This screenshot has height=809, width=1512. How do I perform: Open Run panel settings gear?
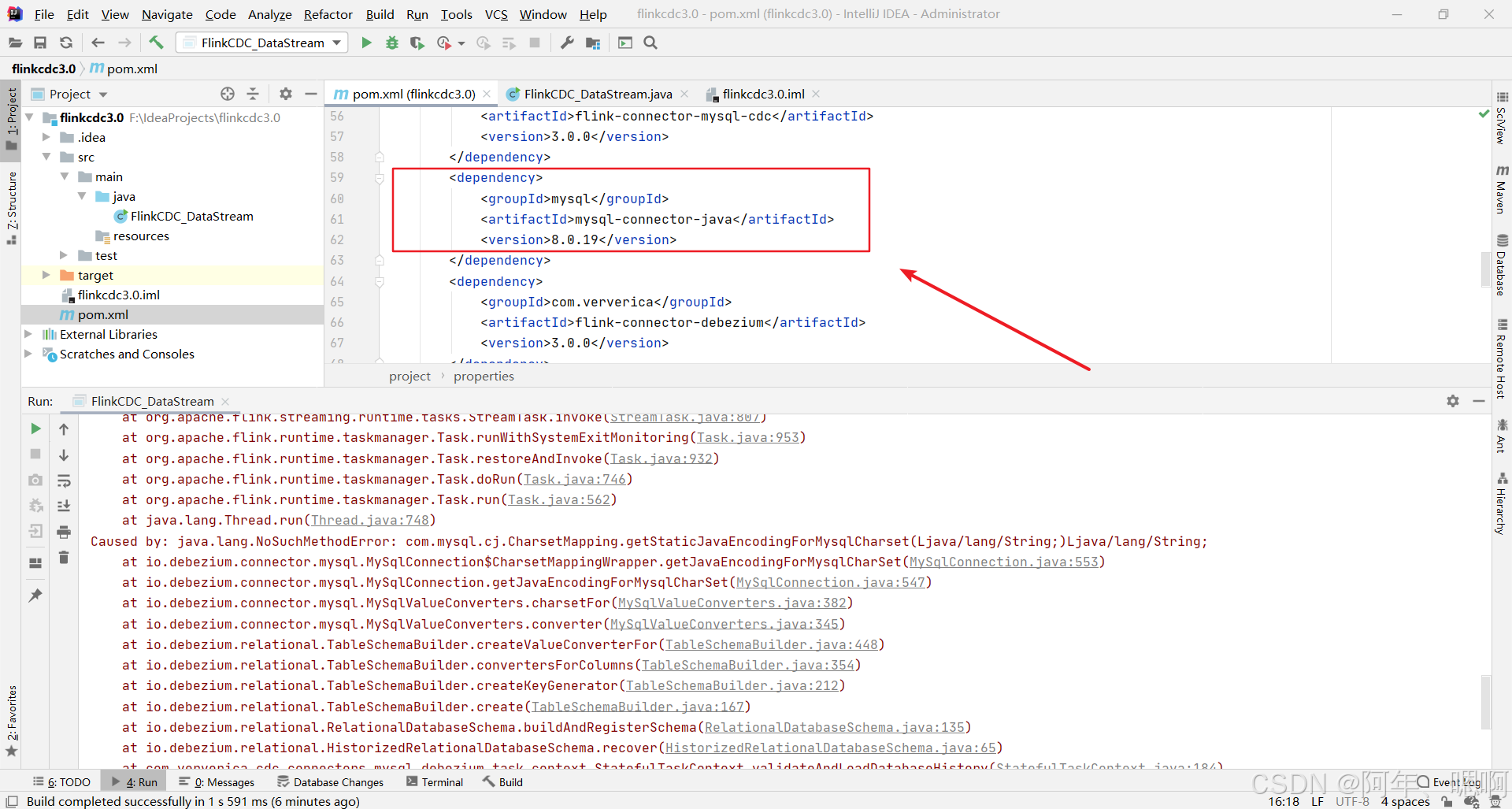(x=1453, y=401)
